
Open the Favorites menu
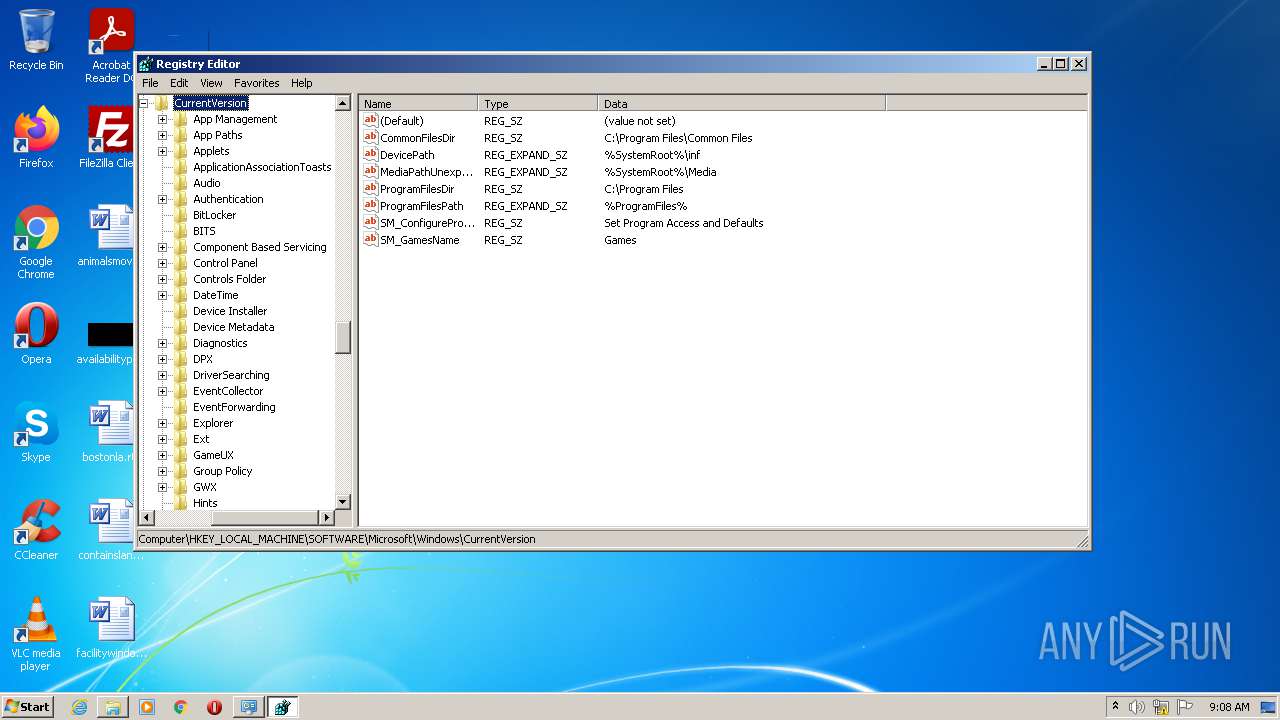(257, 83)
